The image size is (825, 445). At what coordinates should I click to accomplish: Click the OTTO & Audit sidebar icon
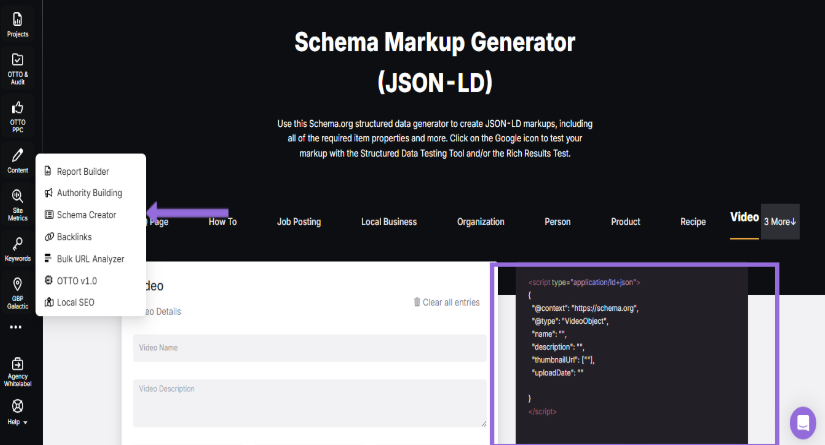coord(17,66)
